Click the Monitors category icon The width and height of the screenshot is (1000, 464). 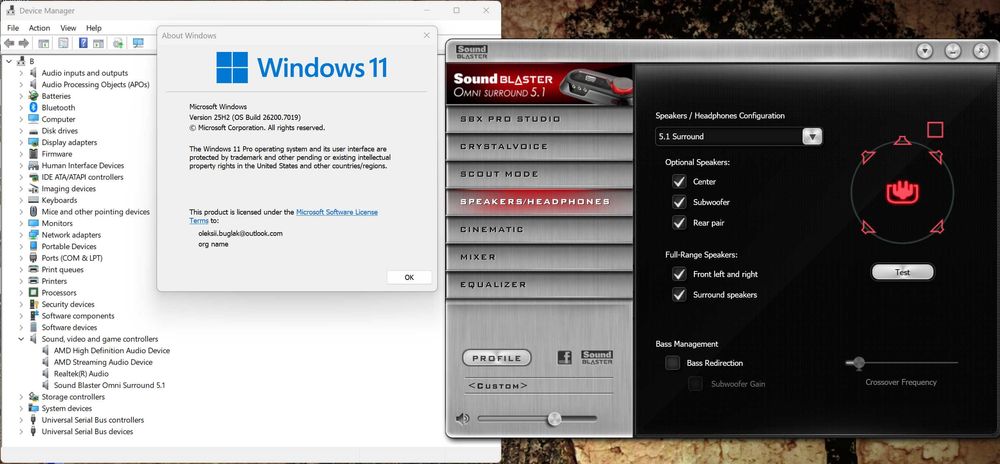point(34,223)
